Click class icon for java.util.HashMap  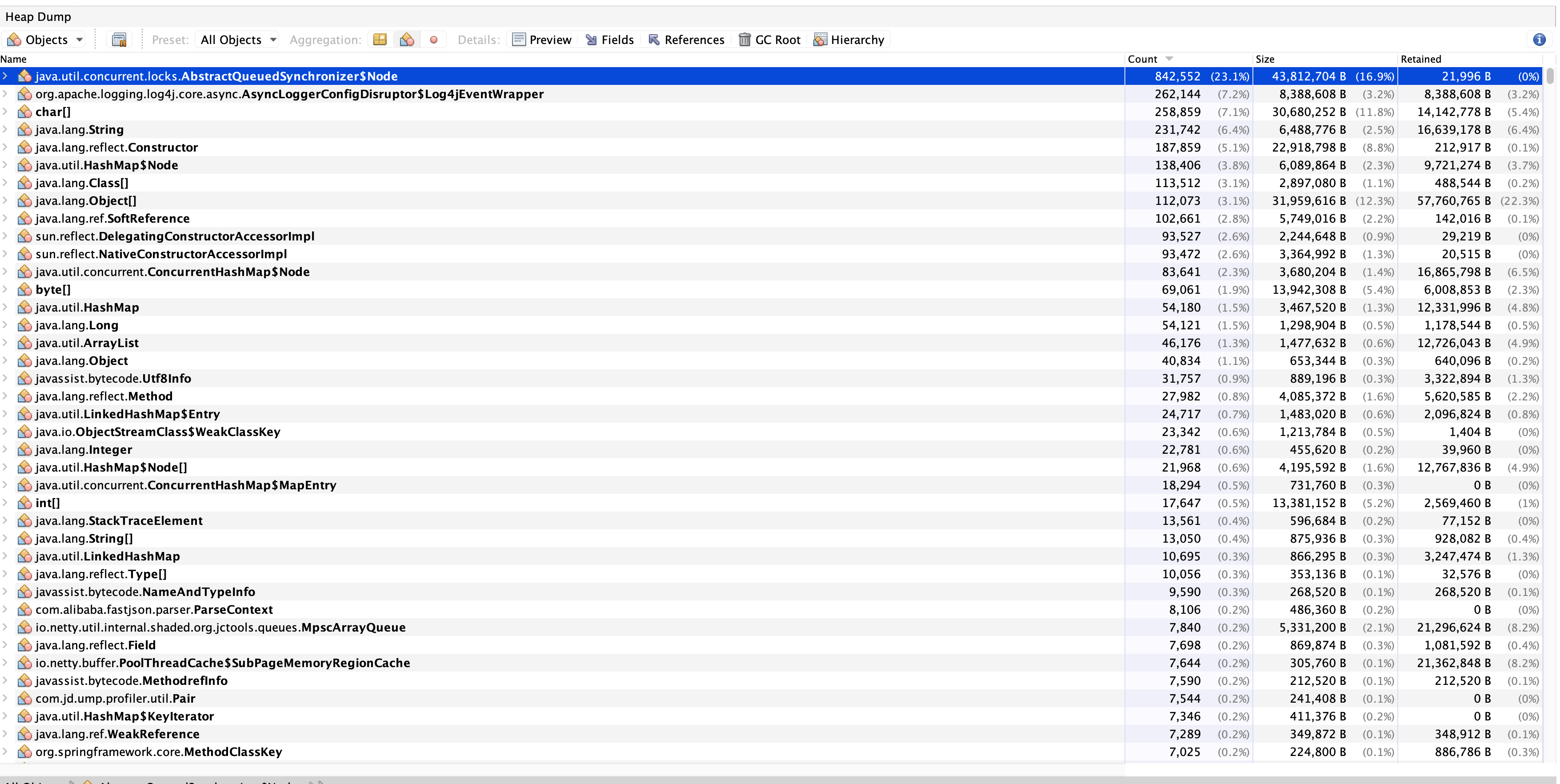tap(25, 308)
